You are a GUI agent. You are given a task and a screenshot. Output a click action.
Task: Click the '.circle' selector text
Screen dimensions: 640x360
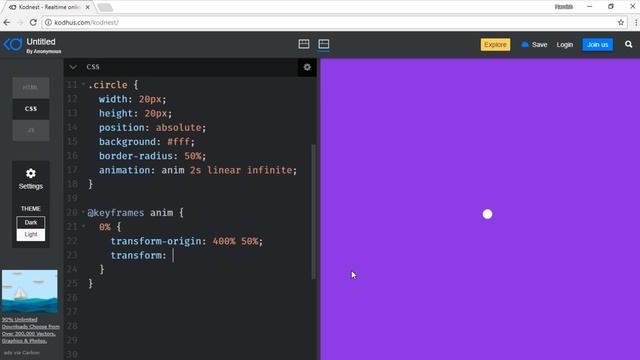pyautogui.click(x=107, y=85)
